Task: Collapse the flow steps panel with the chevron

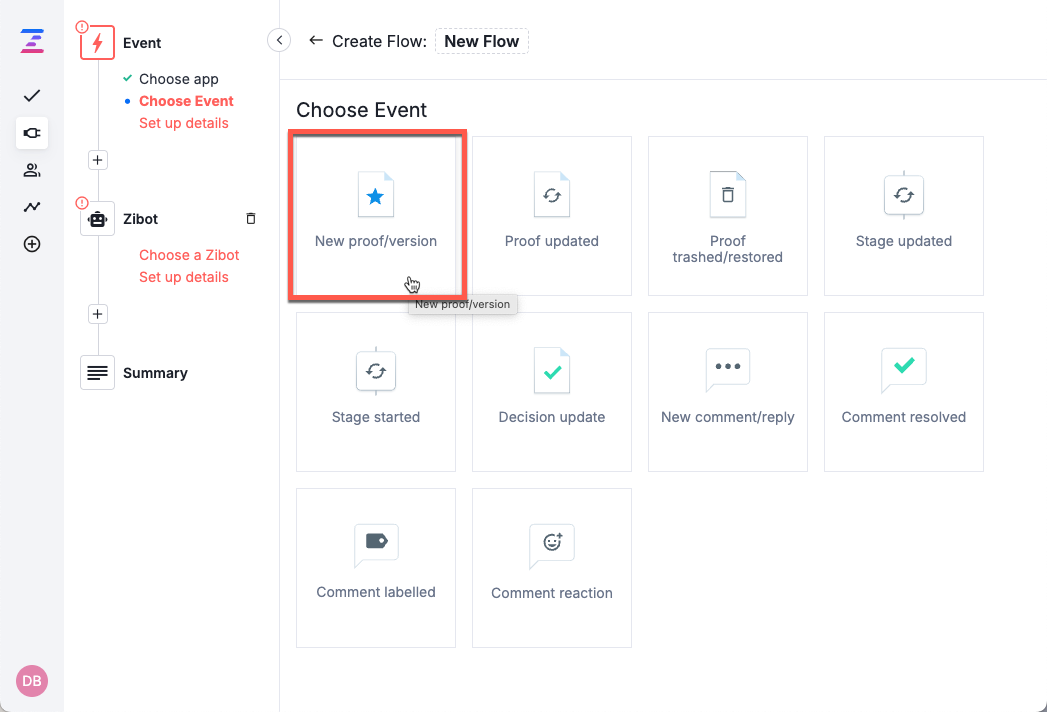Action: (x=279, y=40)
